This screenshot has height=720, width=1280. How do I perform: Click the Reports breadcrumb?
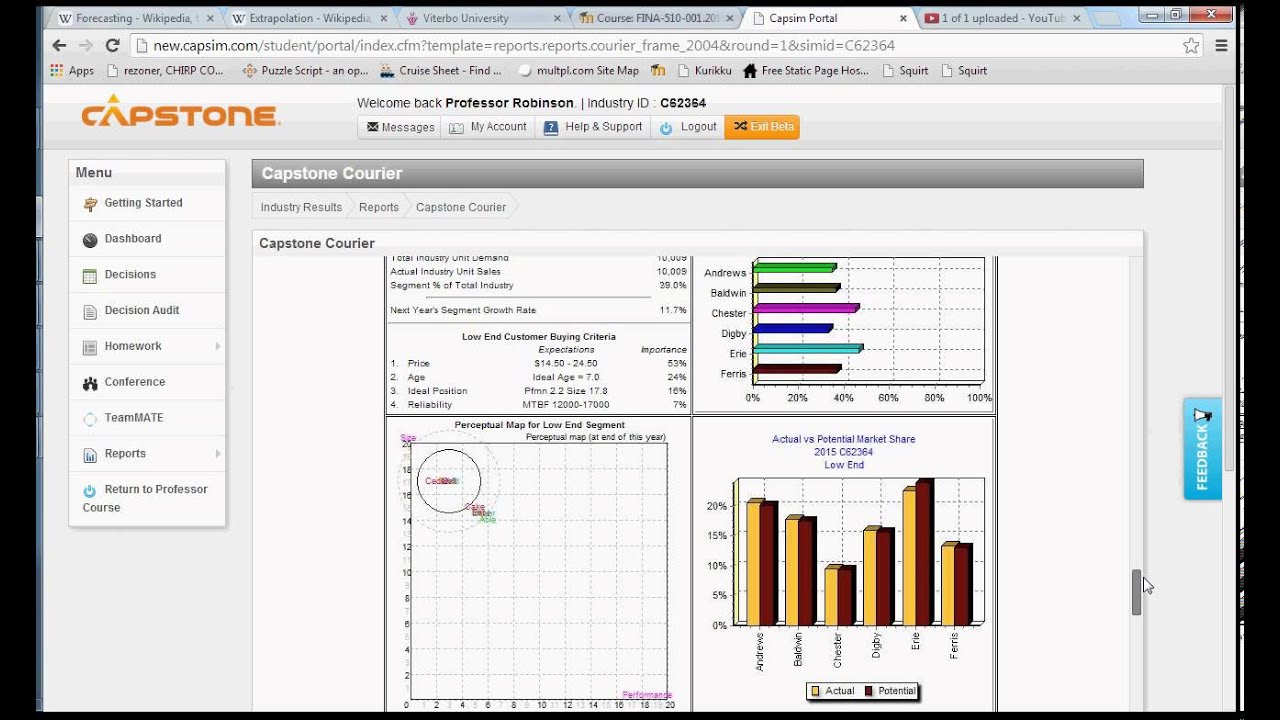click(379, 207)
